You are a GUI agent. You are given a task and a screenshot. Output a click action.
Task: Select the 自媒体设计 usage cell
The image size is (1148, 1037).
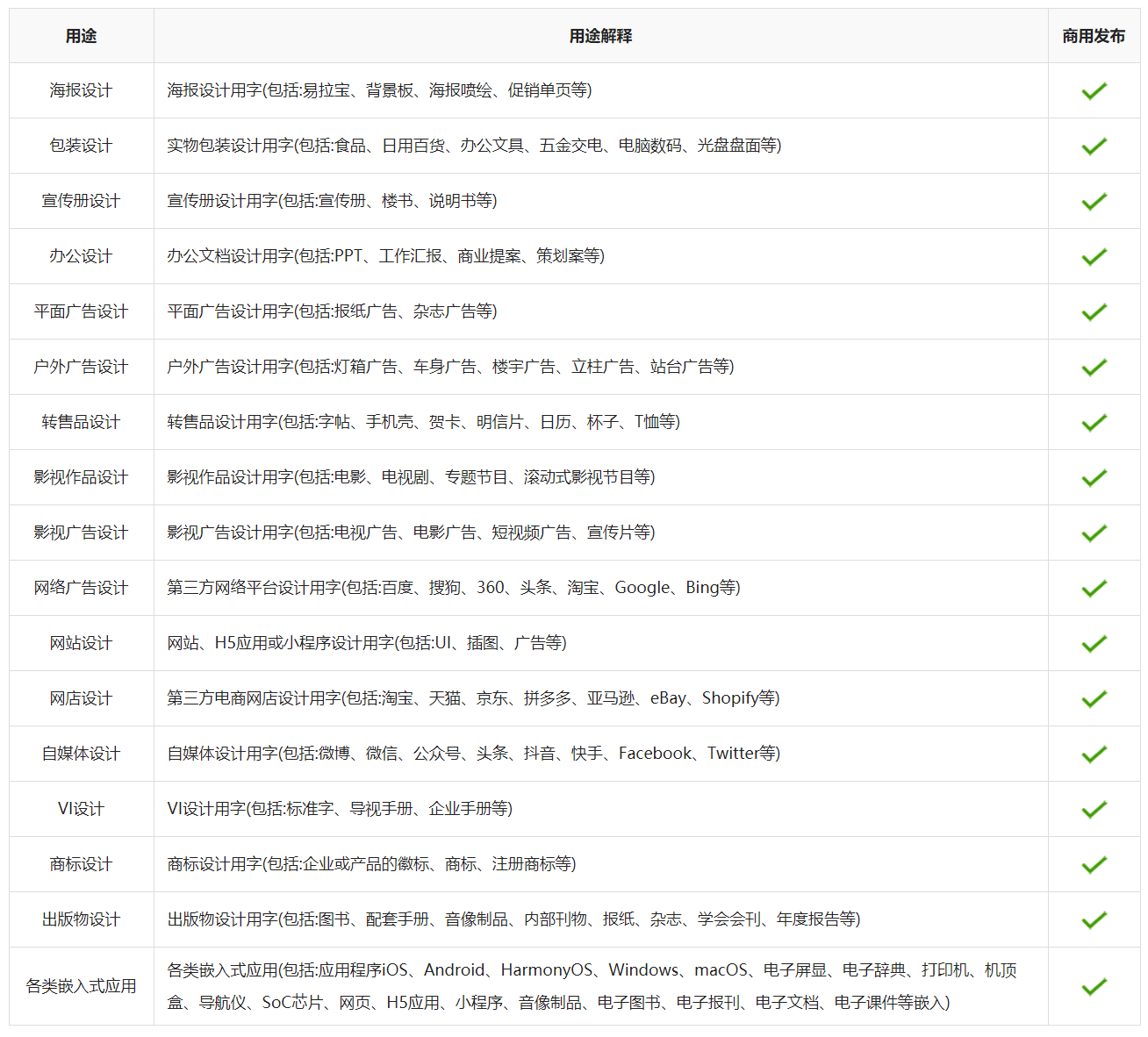[x=82, y=754]
